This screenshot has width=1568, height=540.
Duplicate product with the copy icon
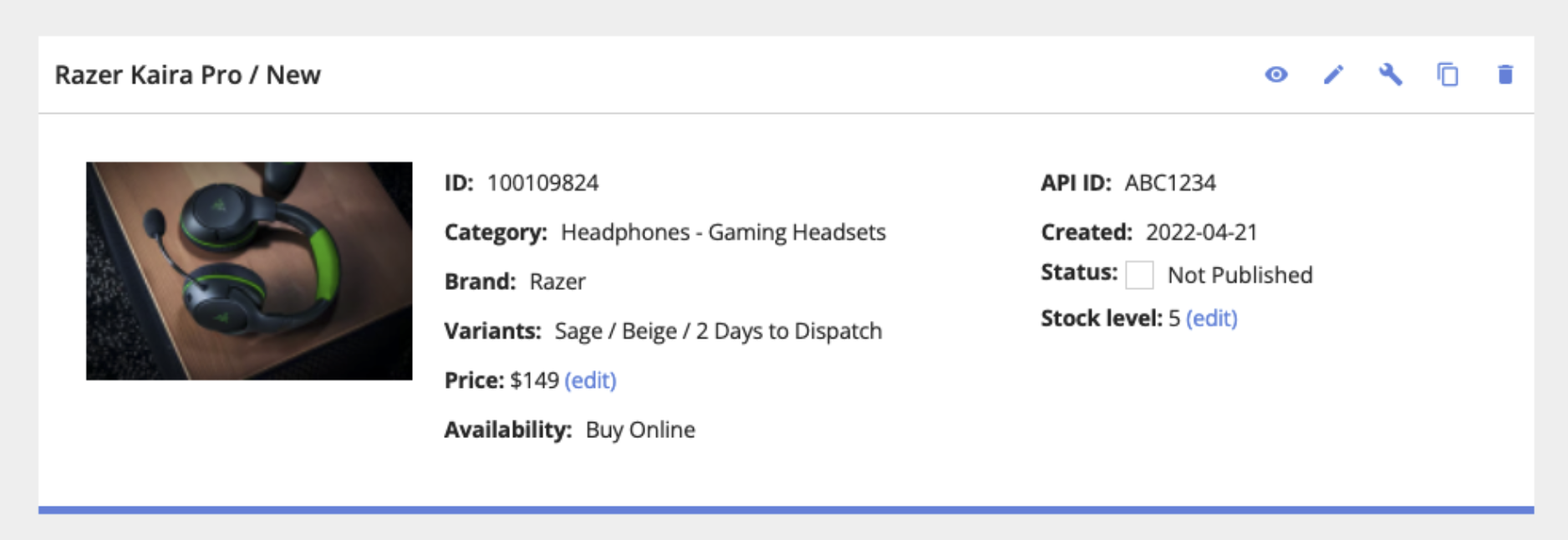click(x=1448, y=74)
